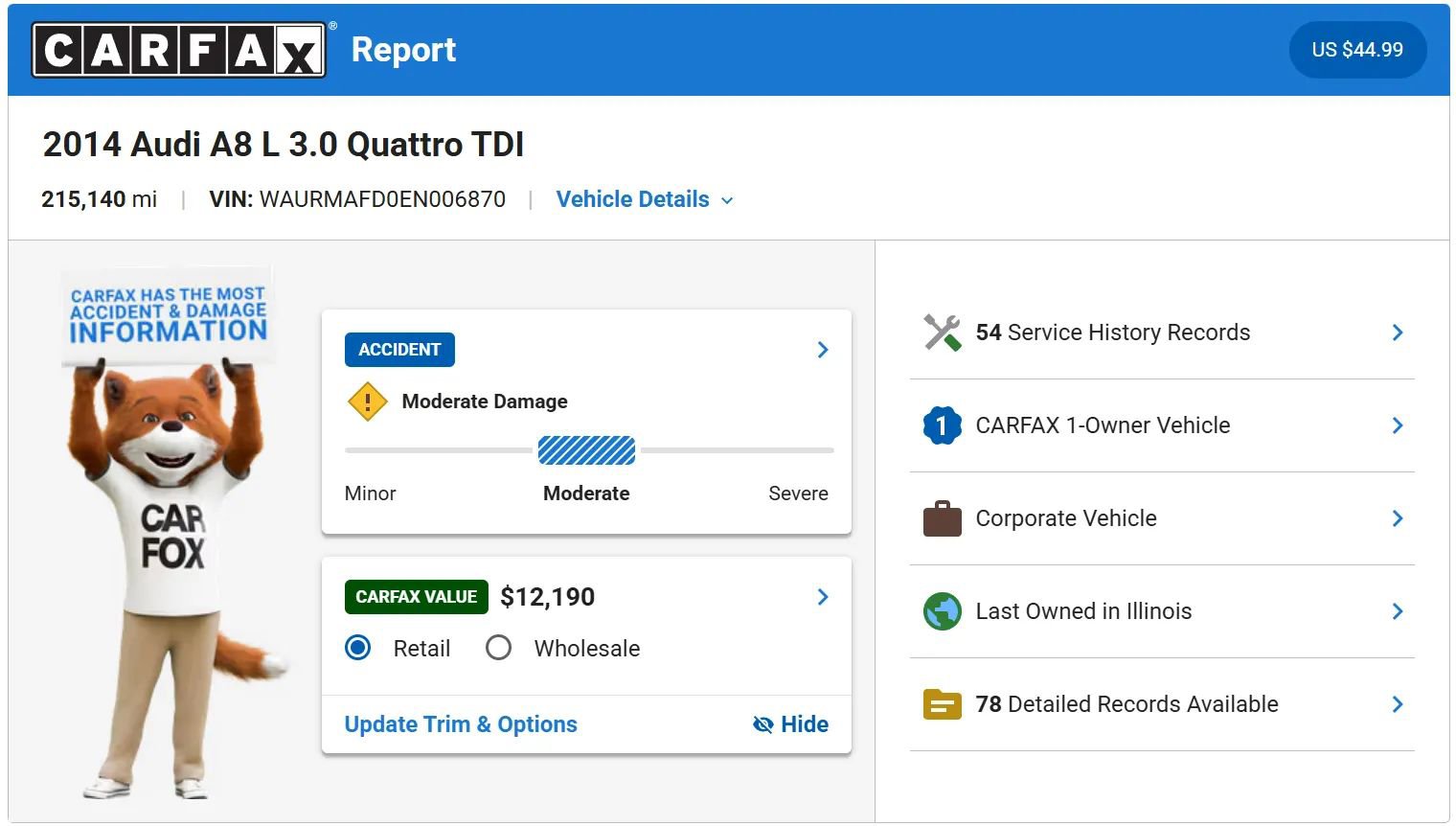Expand 54 Service History Records
1456x826 pixels.
(1398, 333)
